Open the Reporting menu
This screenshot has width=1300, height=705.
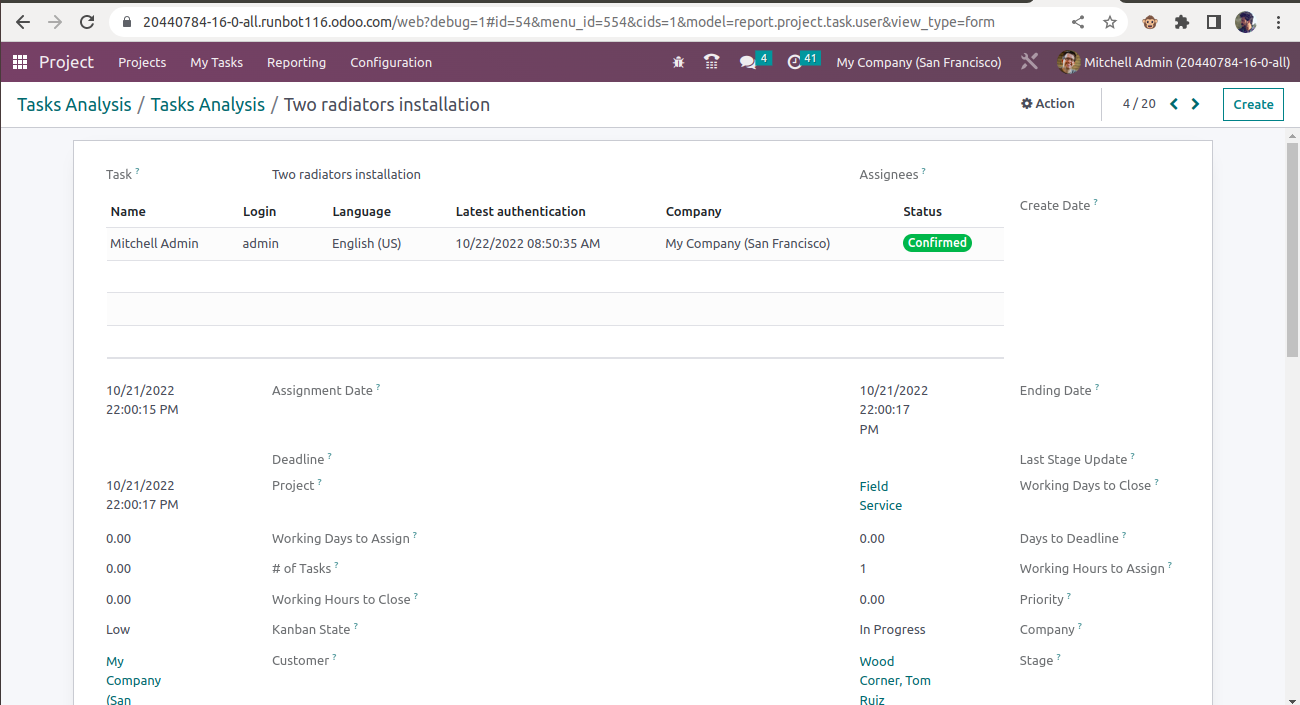(x=296, y=62)
